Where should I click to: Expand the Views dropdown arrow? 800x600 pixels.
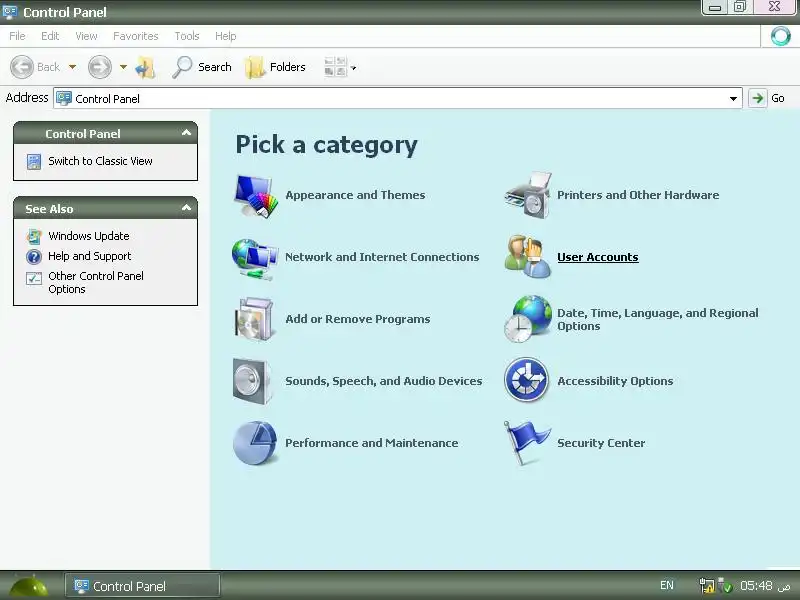(x=353, y=68)
